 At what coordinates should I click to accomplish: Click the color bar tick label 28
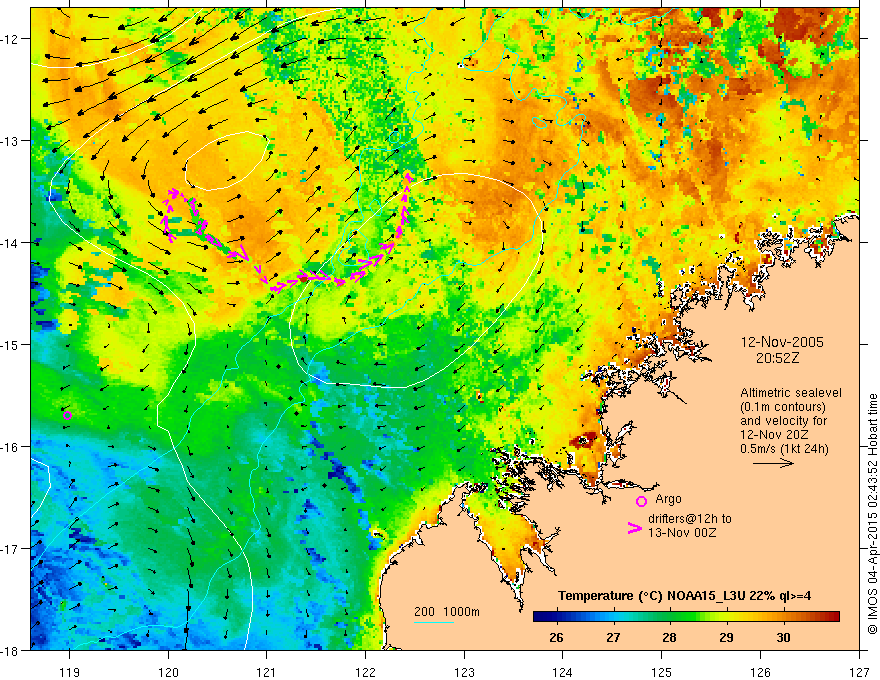(669, 638)
